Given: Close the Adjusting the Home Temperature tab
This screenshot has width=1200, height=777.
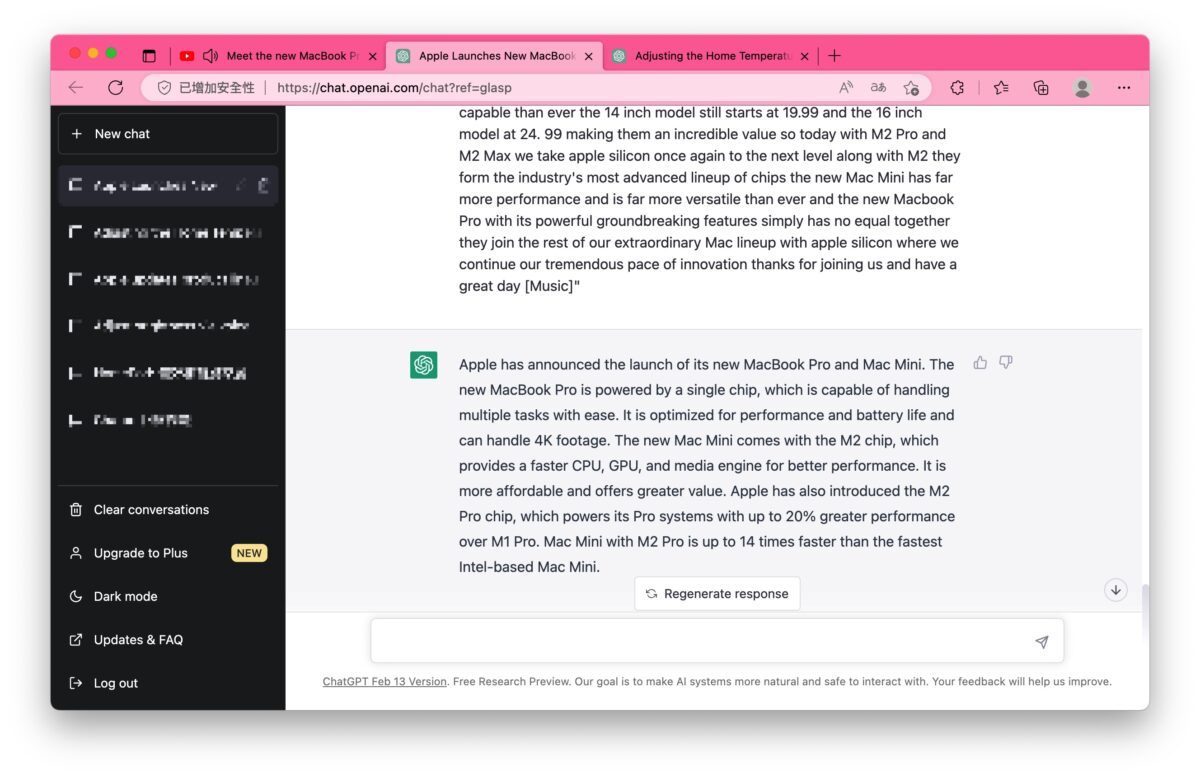Looking at the screenshot, I should (805, 56).
